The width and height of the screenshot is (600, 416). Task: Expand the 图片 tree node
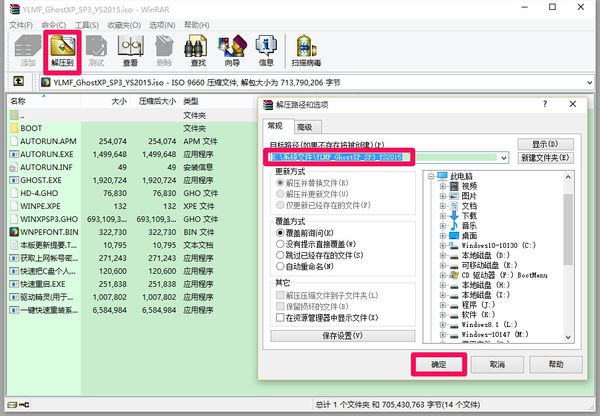[443, 196]
